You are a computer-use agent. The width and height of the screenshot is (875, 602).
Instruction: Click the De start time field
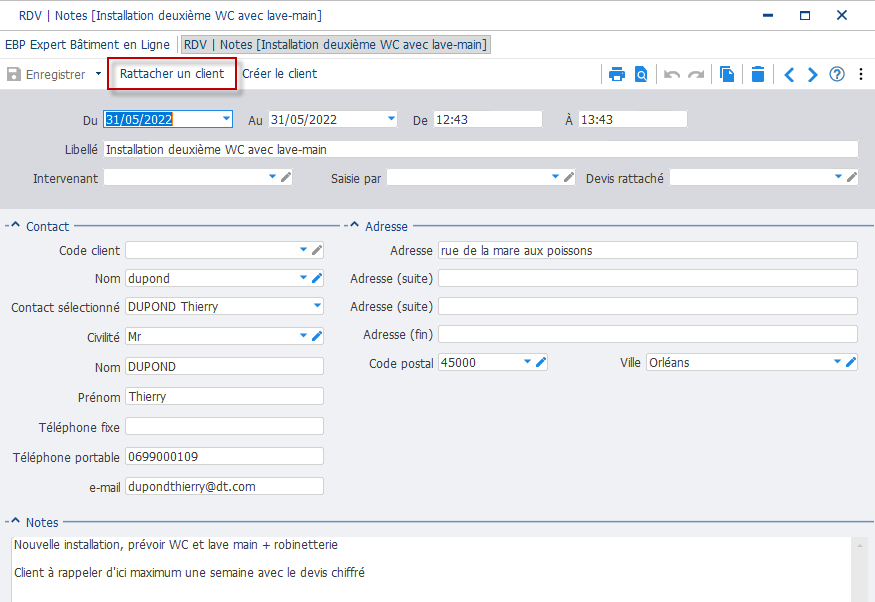coord(488,119)
